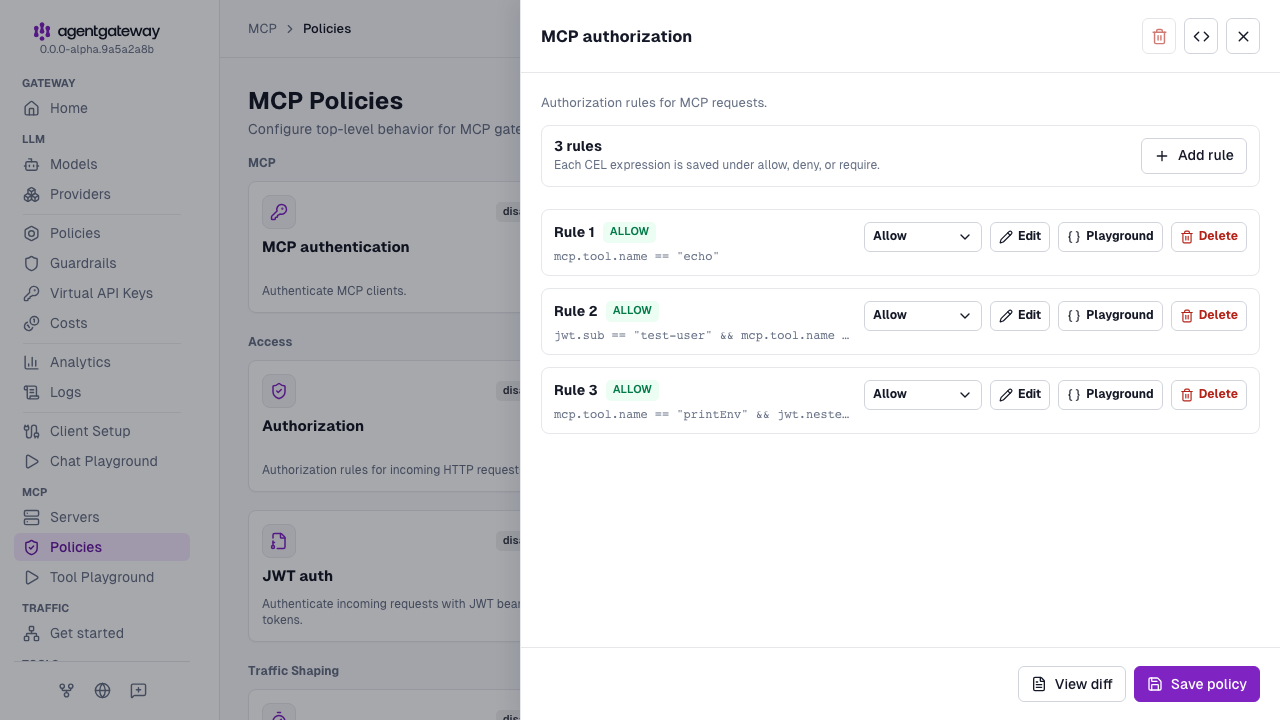Click Rule 2 expression starting jwt.sub
The image size is (1280, 720).
pyautogui.click(x=702, y=335)
